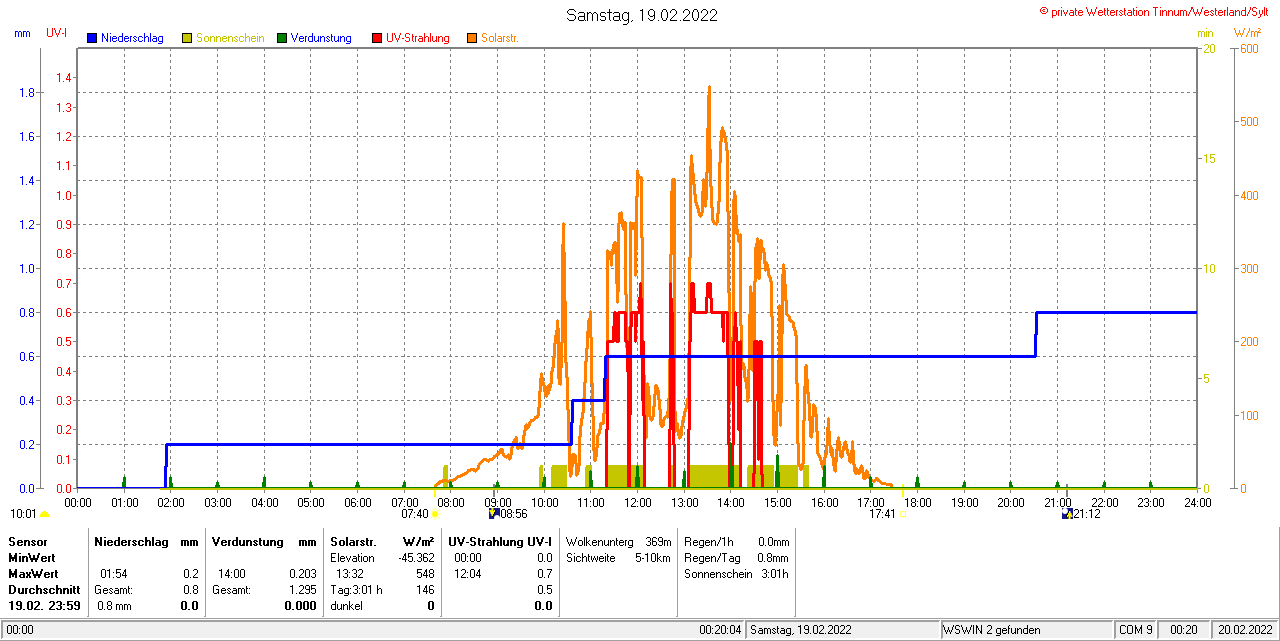Click the Niederschlag max time 01:54
Screen dimensions: 1280x641
coord(114,574)
